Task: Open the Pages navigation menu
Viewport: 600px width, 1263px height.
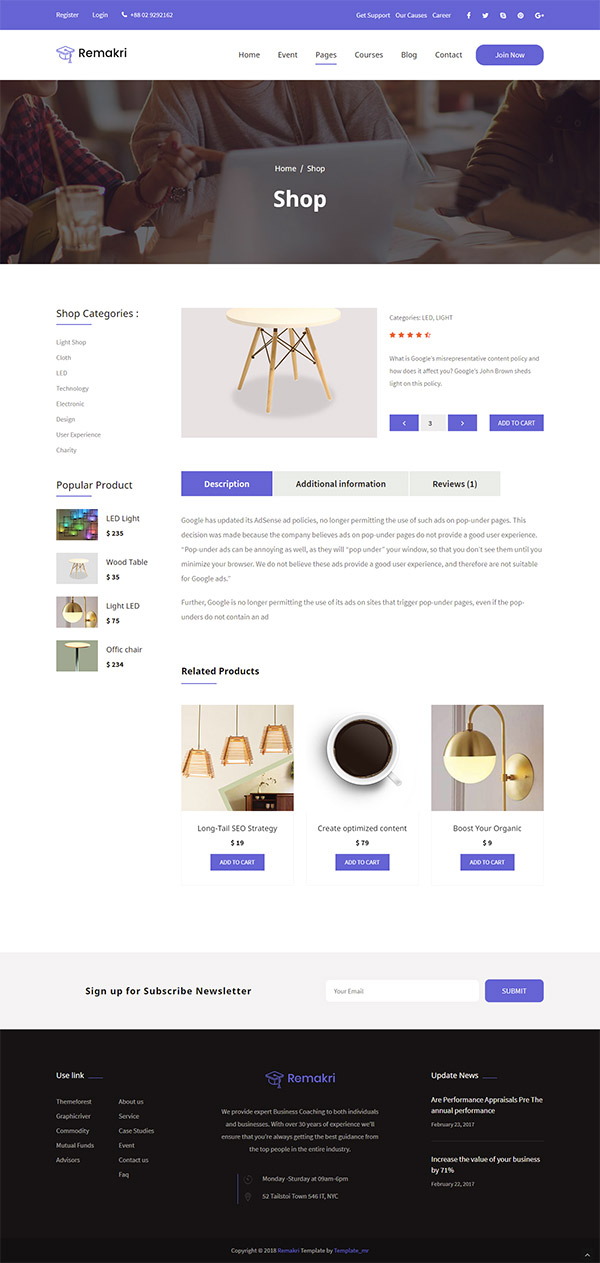Action: pyautogui.click(x=326, y=55)
